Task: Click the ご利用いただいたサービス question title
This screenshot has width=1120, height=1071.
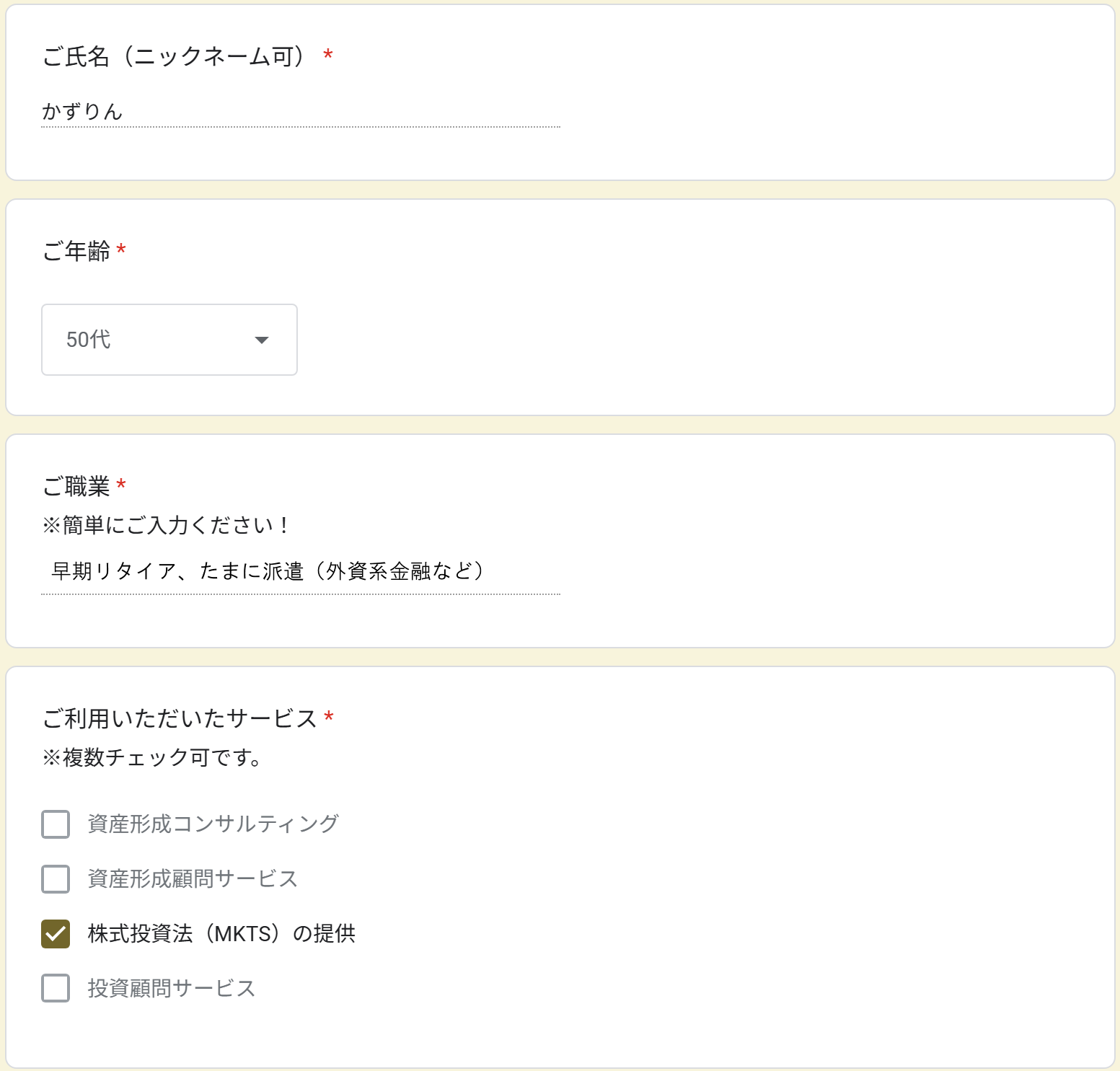Action: 180,718
